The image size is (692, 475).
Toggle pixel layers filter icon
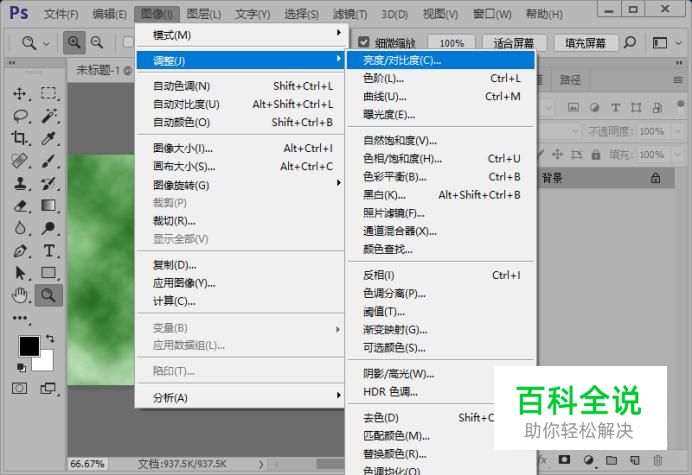tap(573, 107)
